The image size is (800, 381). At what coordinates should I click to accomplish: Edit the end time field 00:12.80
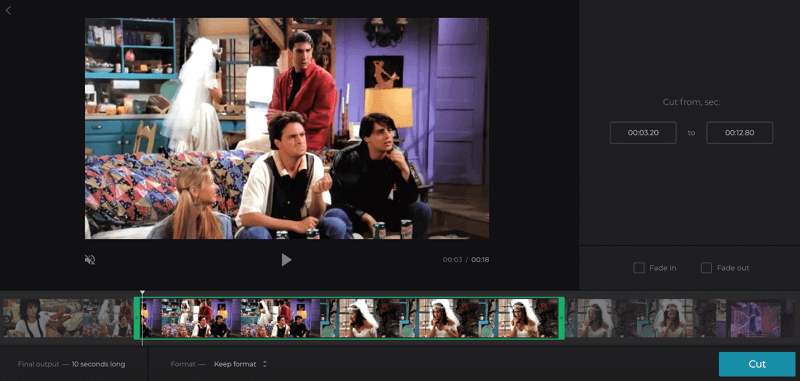739,133
